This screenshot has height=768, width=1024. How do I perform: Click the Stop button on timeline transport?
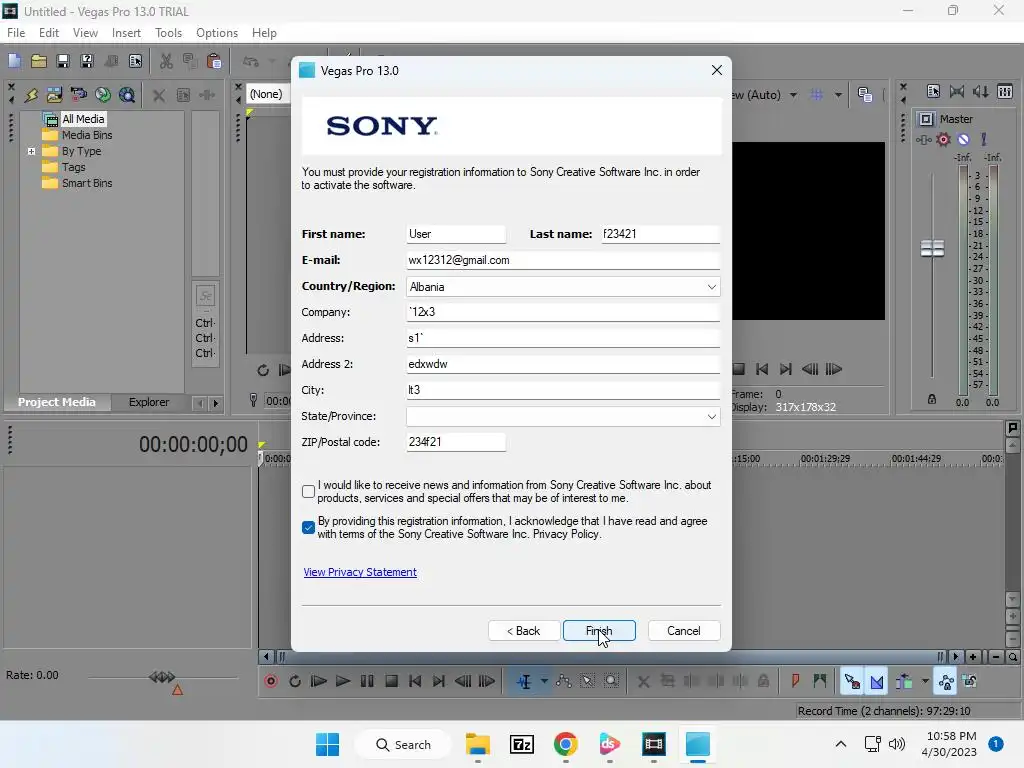[391, 681]
